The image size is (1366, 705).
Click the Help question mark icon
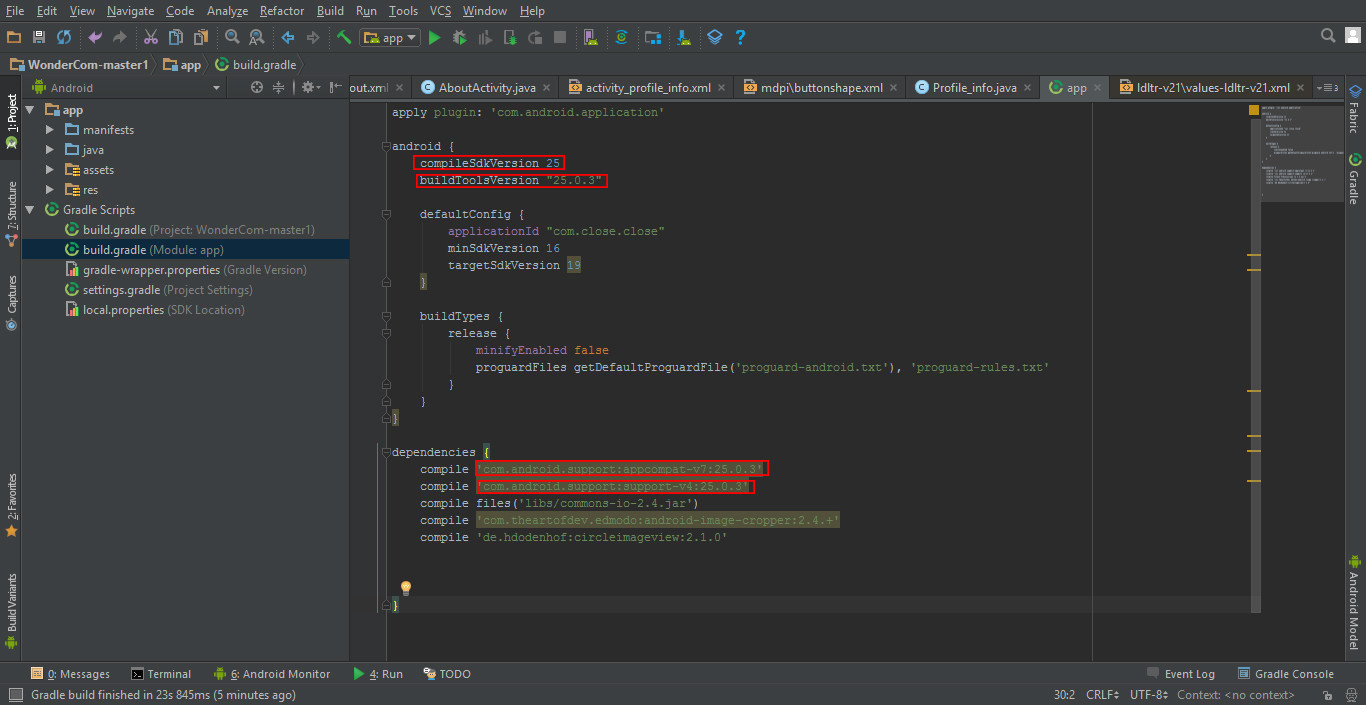coord(740,37)
